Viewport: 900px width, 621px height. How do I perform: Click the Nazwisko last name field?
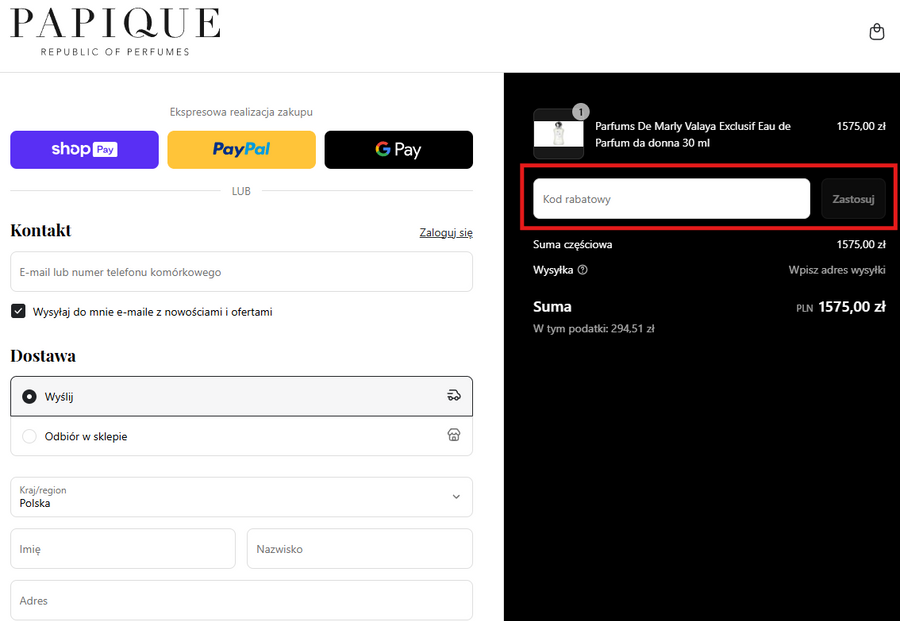click(x=359, y=549)
